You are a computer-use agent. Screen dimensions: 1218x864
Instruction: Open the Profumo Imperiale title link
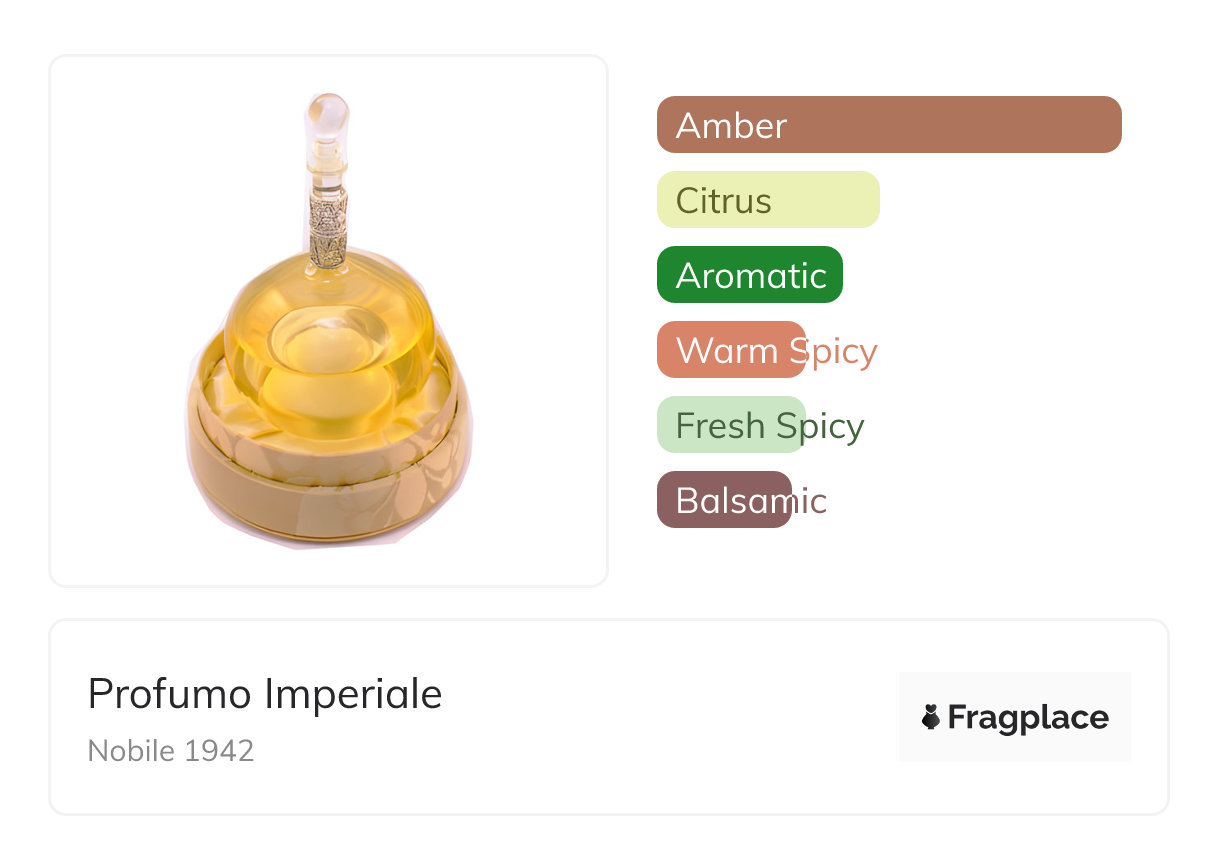click(x=265, y=694)
